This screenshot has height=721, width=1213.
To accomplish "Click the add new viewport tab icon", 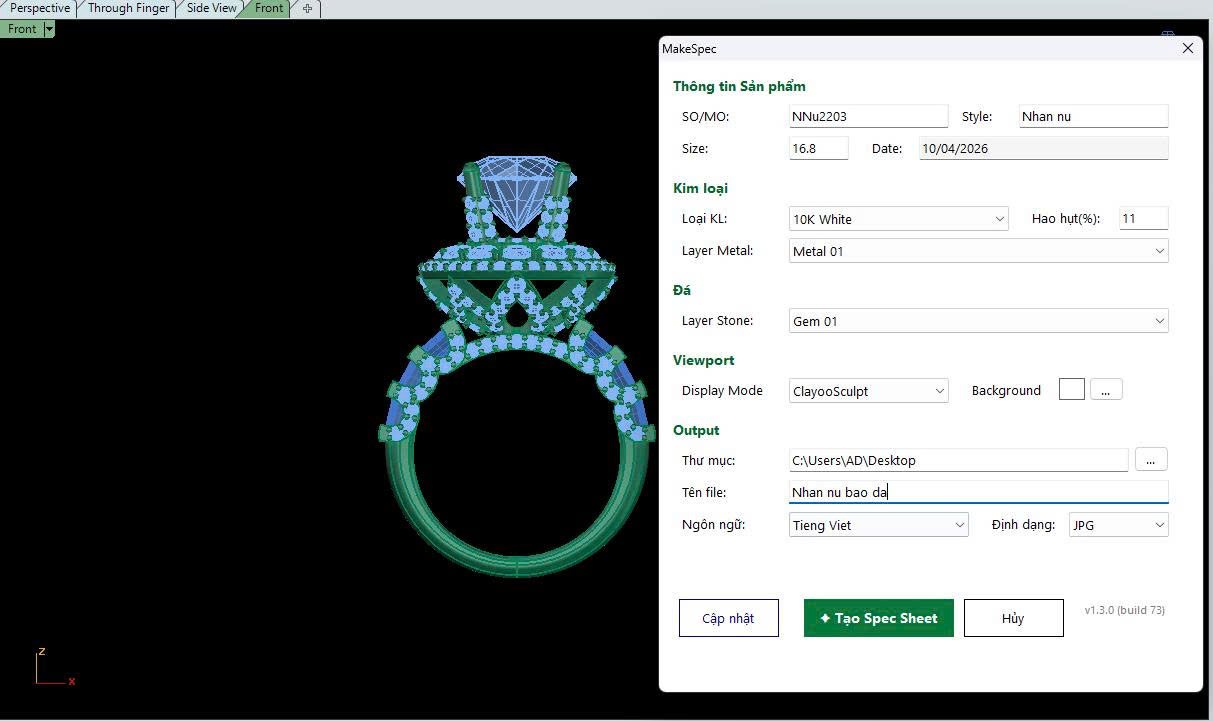I will (307, 8).
